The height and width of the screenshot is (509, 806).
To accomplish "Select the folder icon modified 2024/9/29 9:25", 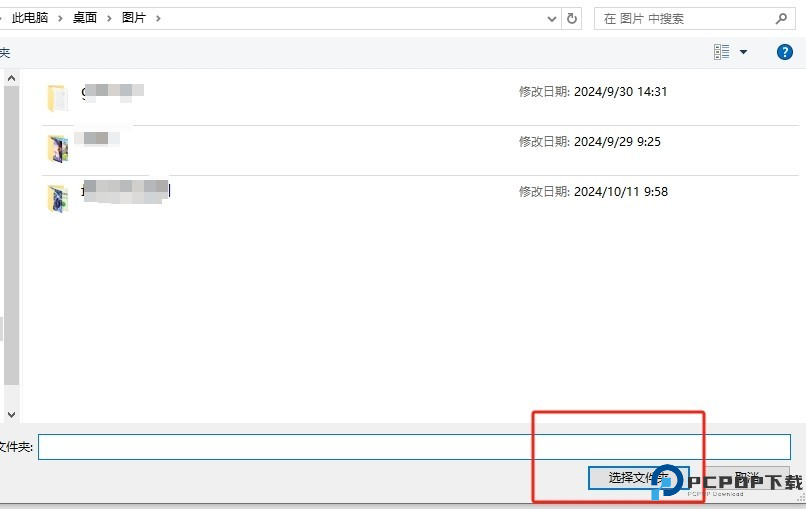I will click(x=57, y=148).
